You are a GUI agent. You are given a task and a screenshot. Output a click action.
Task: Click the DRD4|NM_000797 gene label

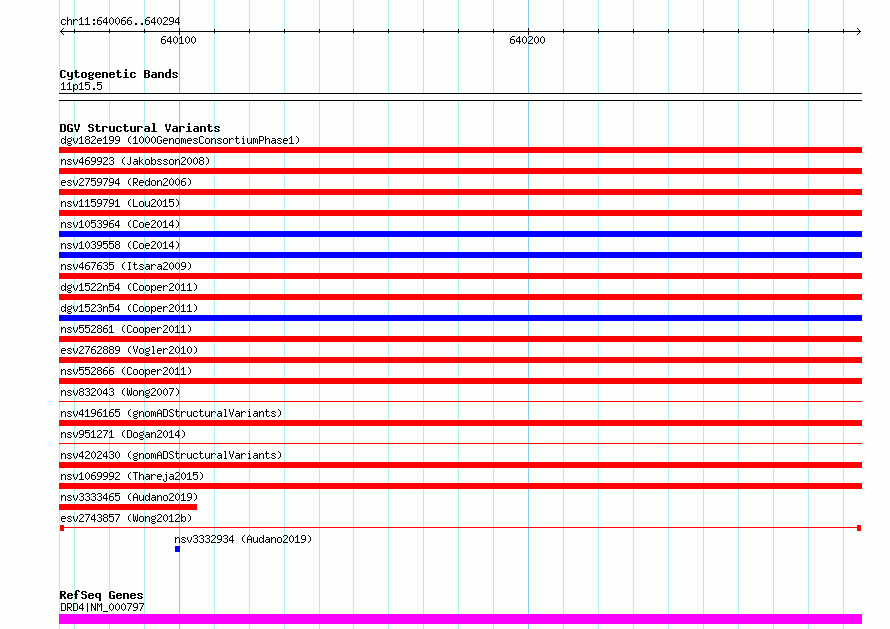[x=102, y=607]
